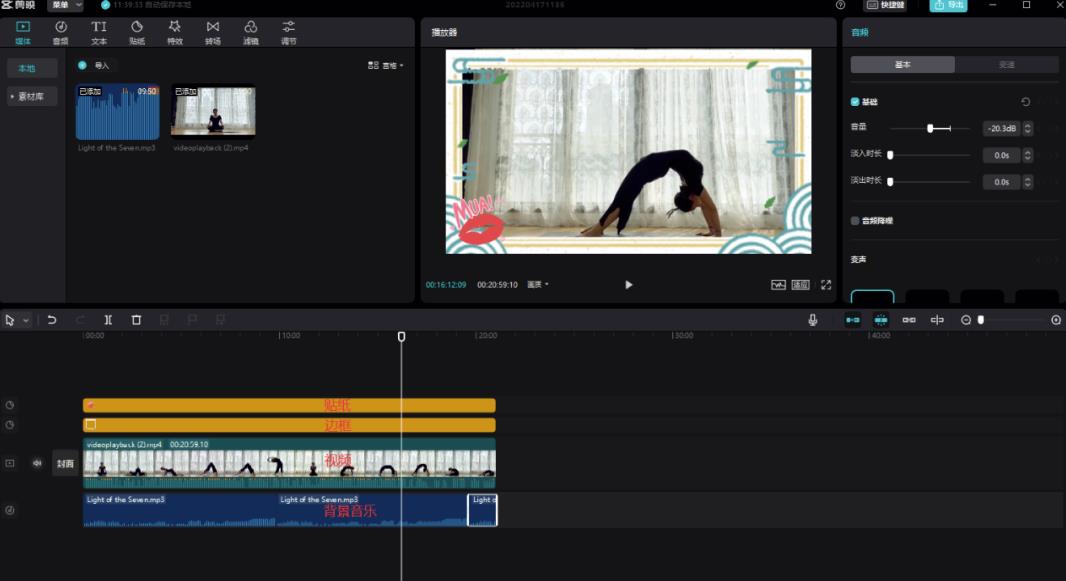Click the microphone record voiceover icon

[x=813, y=320]
